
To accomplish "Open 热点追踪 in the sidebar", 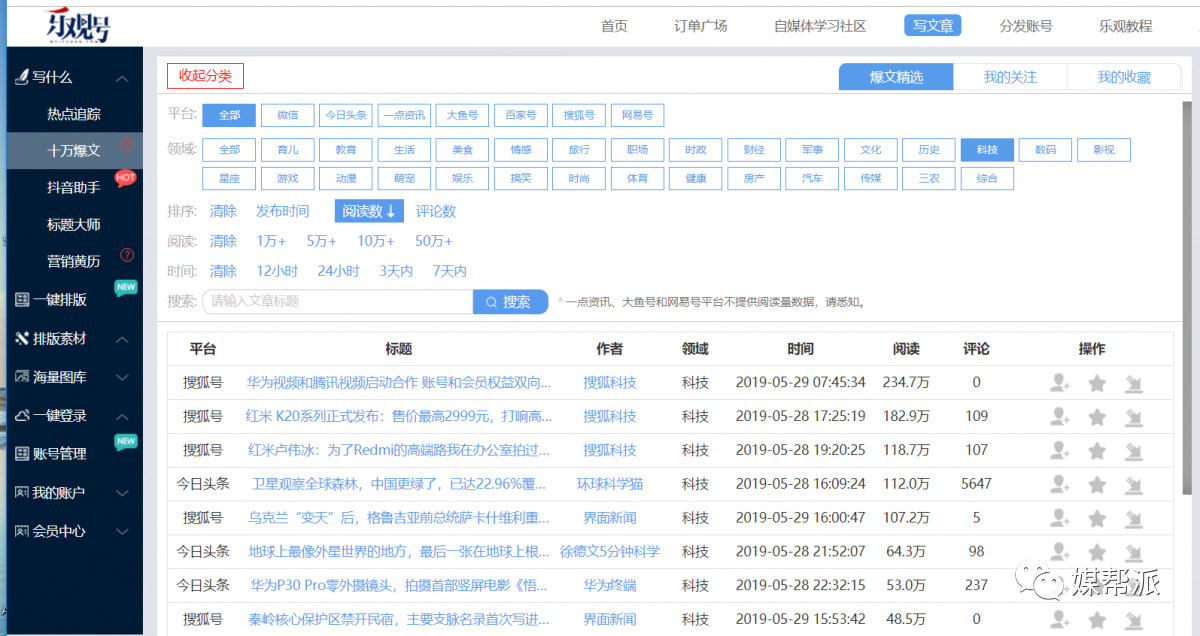I will [74, 114].
